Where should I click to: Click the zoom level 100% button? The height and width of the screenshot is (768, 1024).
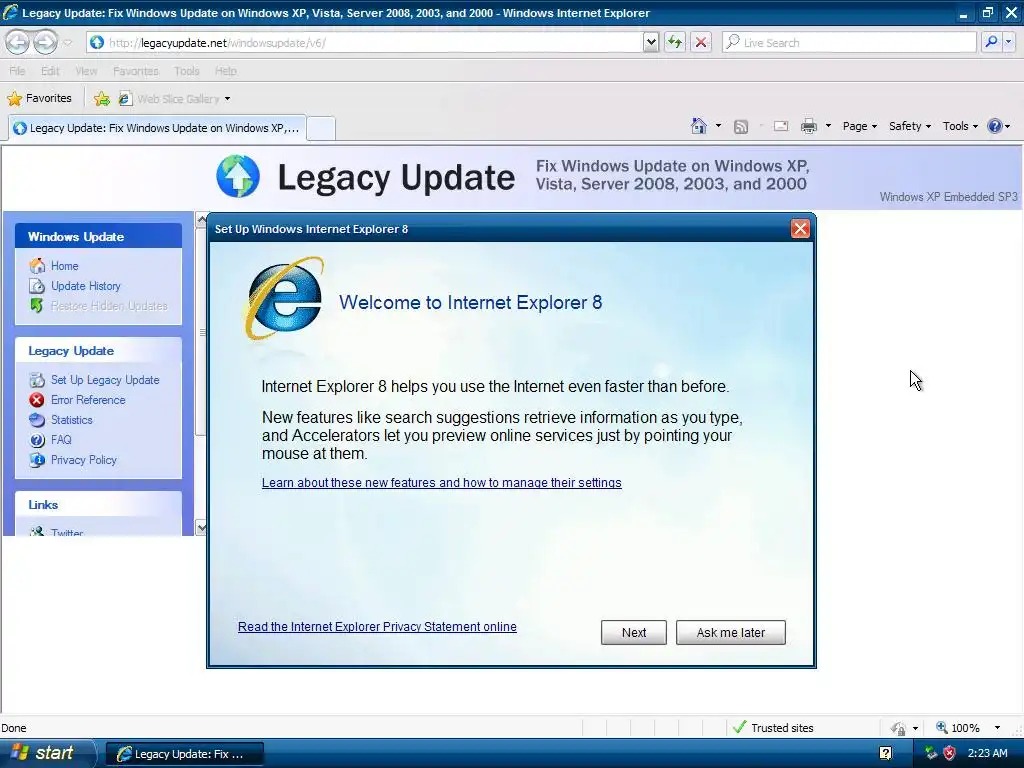pyautogui.click(x=959, y=728)
